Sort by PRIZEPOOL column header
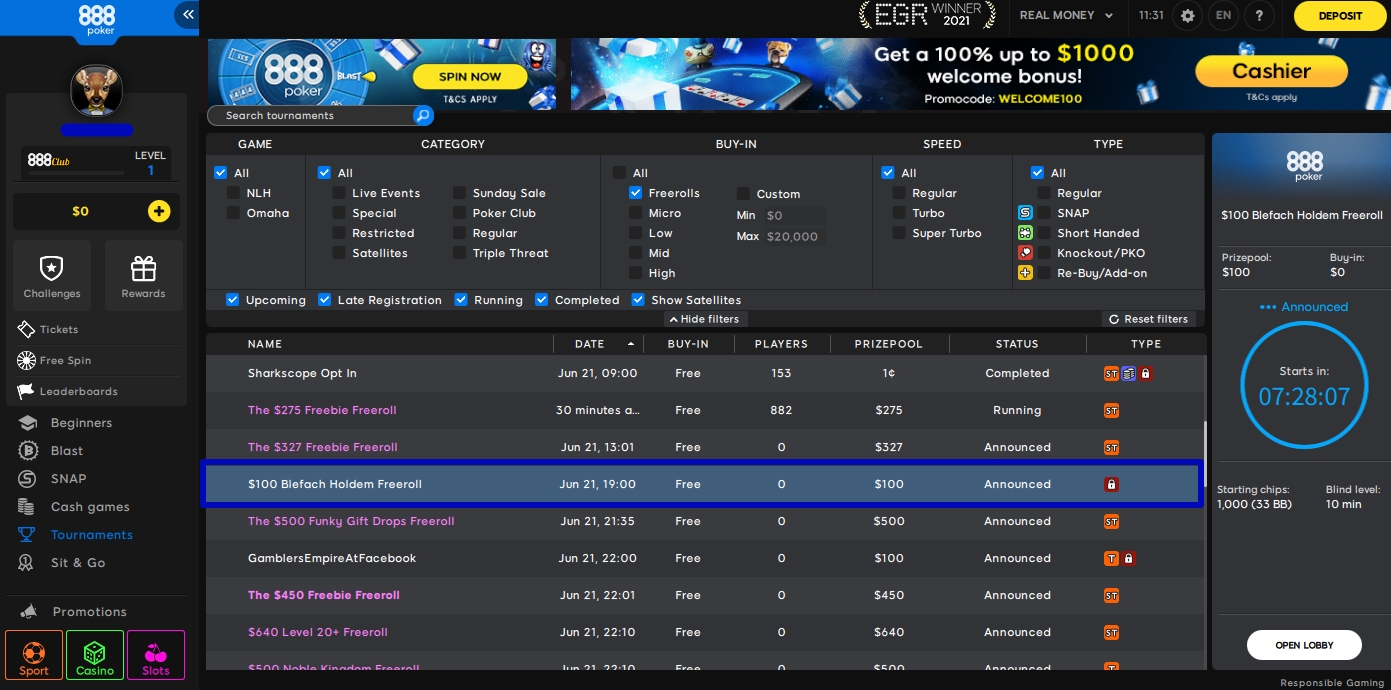Screen dimensions: 1391x690 click(x=888, y=344)
